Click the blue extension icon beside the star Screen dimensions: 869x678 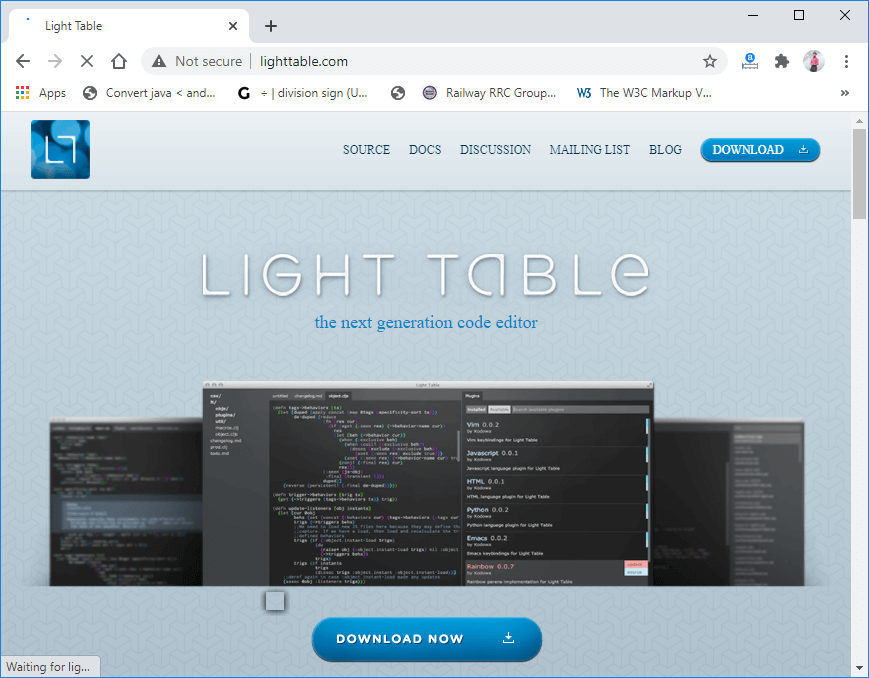click(749, 61)
